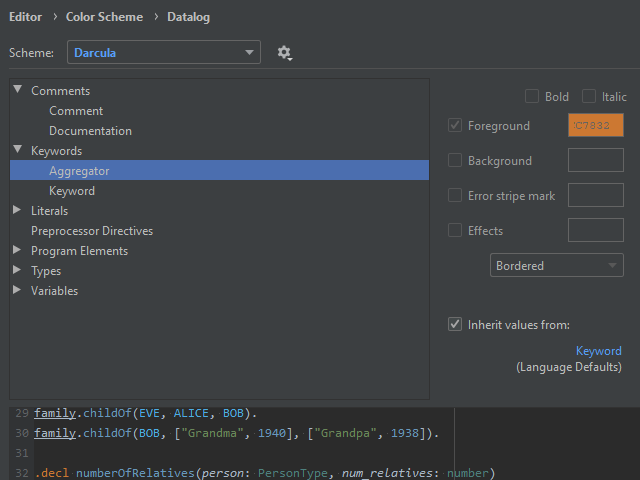640x480 pixels.
Task: Click line number 31 in preview gutter
Action: (22, 453)
